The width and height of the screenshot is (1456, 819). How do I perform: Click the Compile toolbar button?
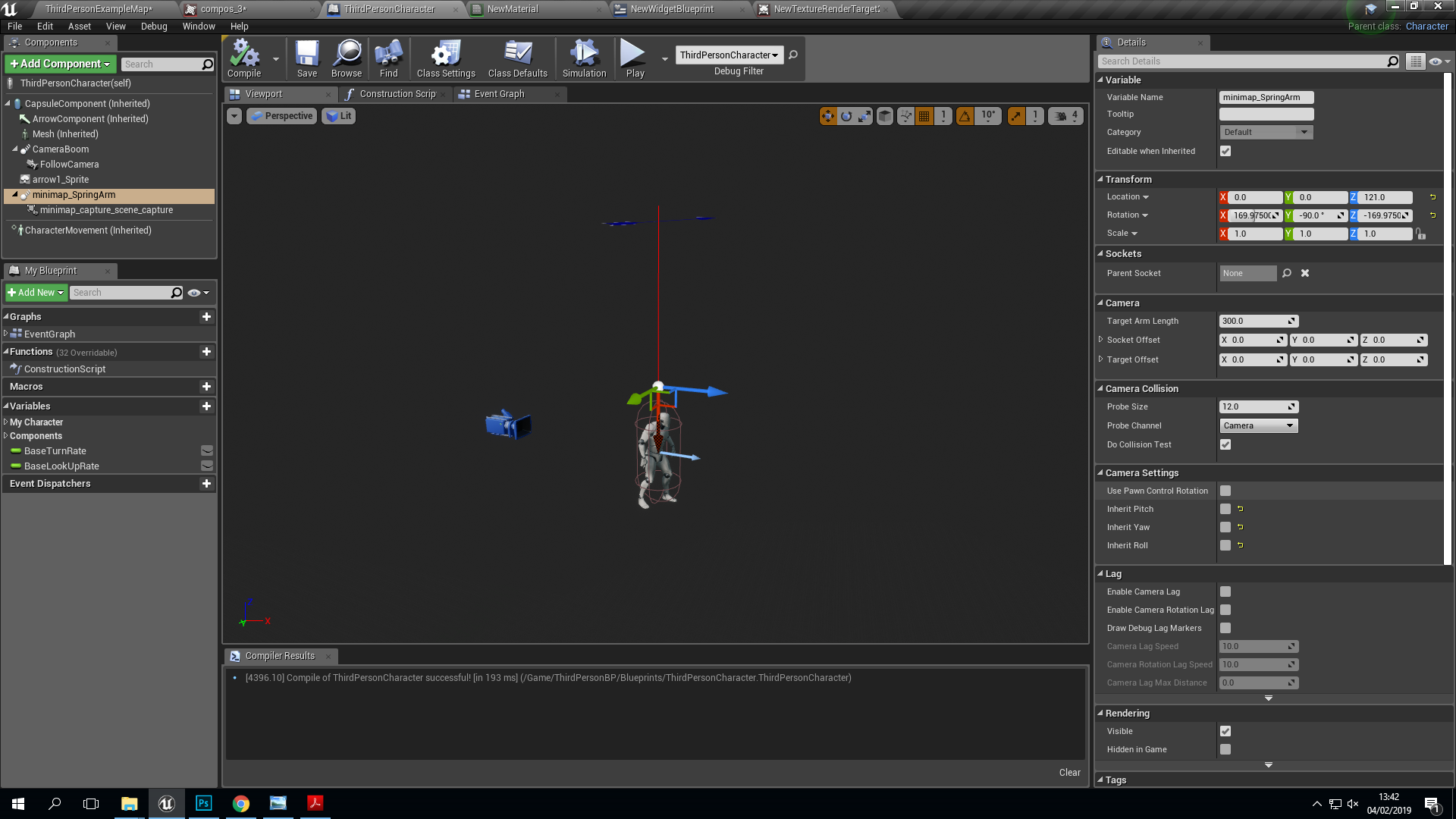pos(244,58)
